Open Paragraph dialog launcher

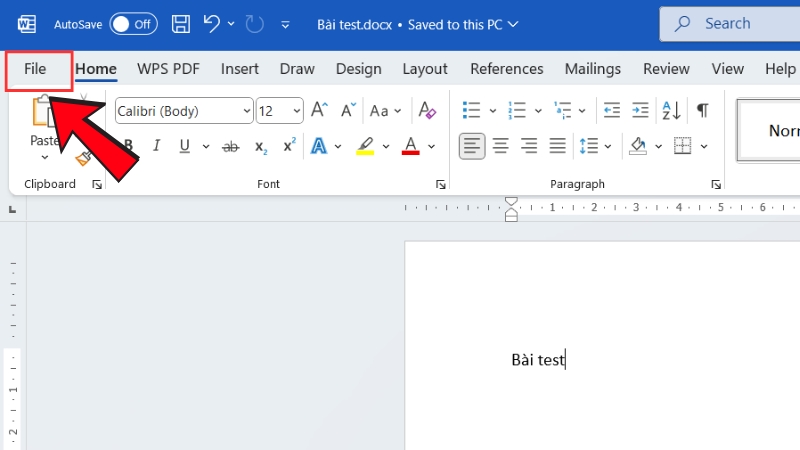716,184
